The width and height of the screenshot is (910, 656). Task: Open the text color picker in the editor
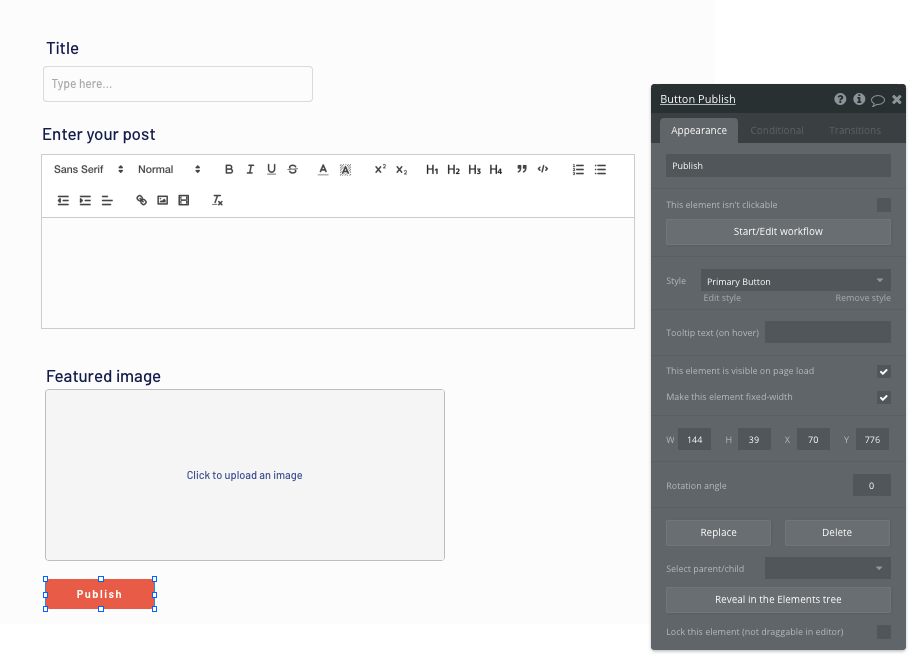pos(323,169)
